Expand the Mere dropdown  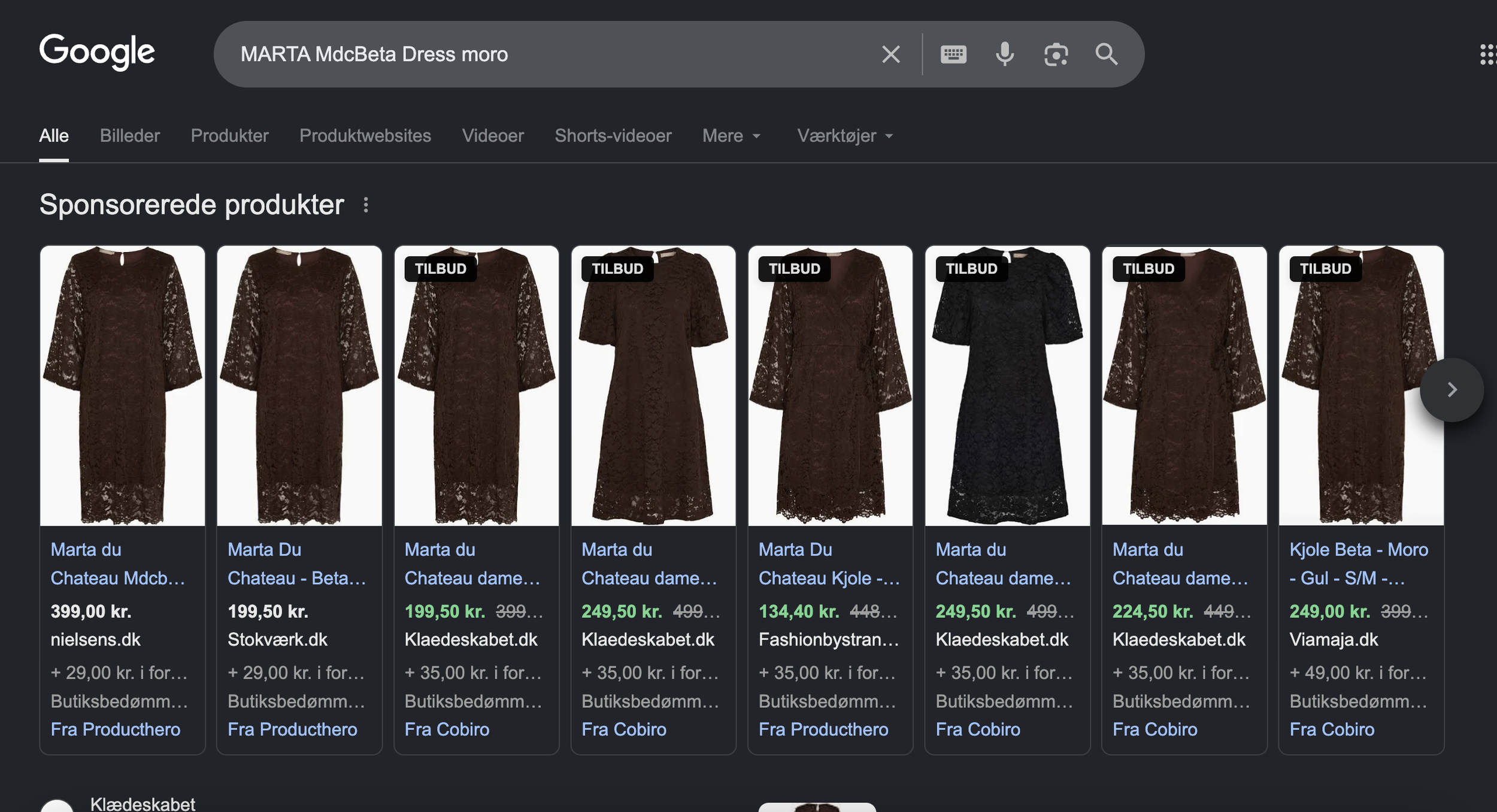[x=732, y=136]
